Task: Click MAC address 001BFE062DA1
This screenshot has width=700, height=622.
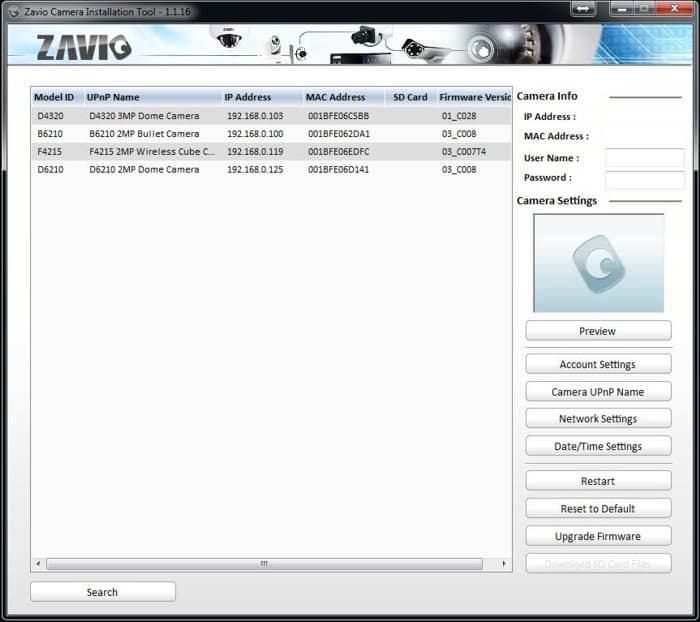Action: click(x=338, y=134)
